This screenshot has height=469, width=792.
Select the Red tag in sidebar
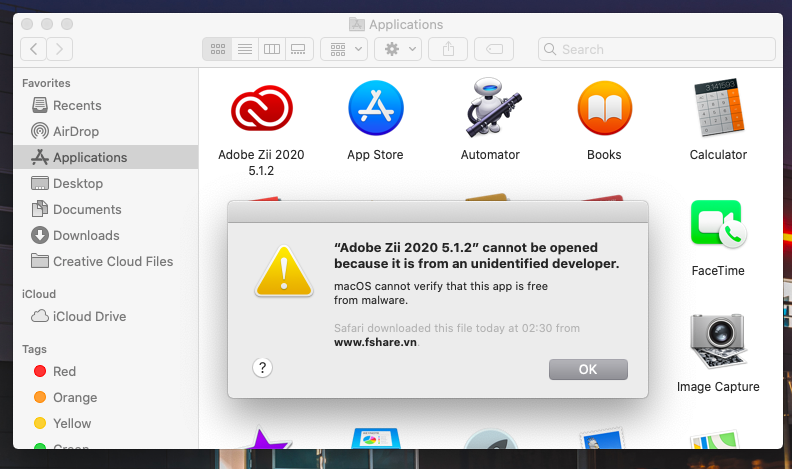coord(106,371)
